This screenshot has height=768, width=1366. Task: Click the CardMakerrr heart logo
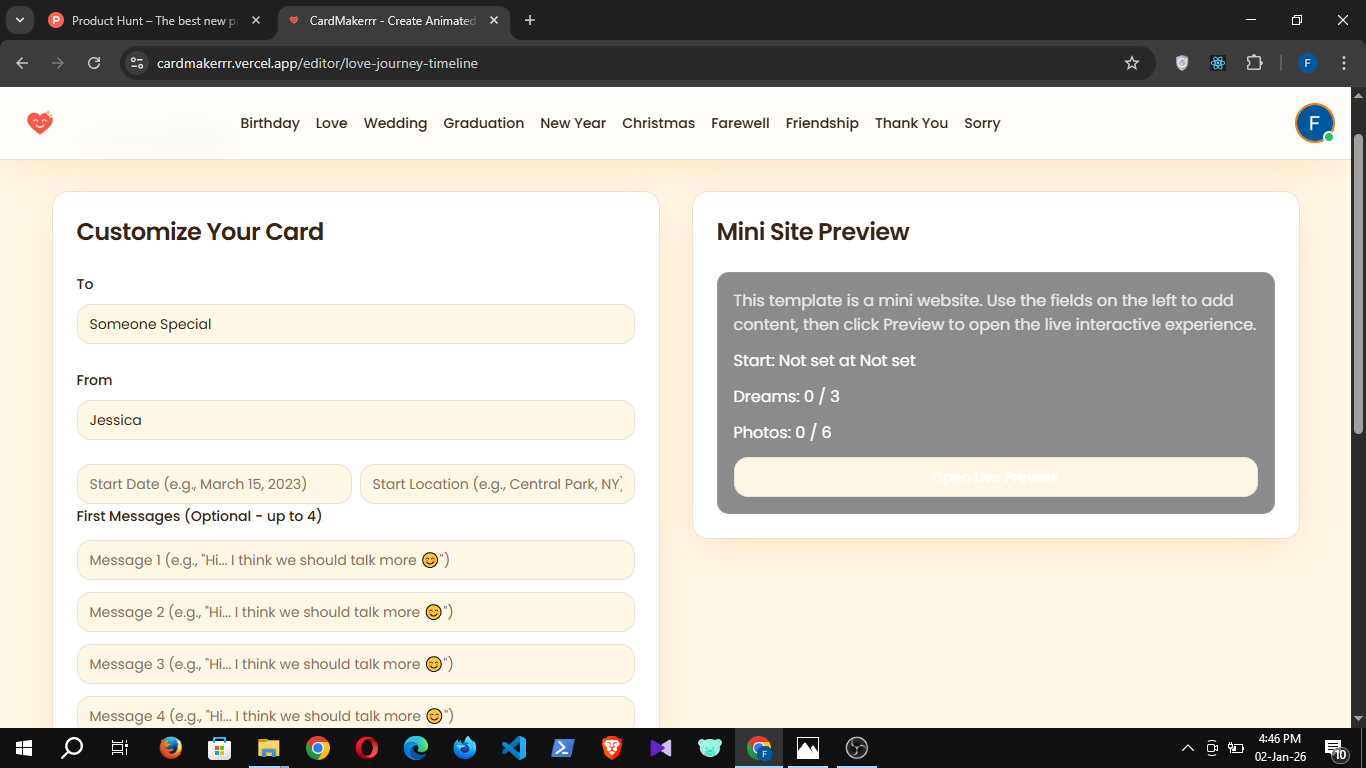pyautogui.click(x=39, y=122)
